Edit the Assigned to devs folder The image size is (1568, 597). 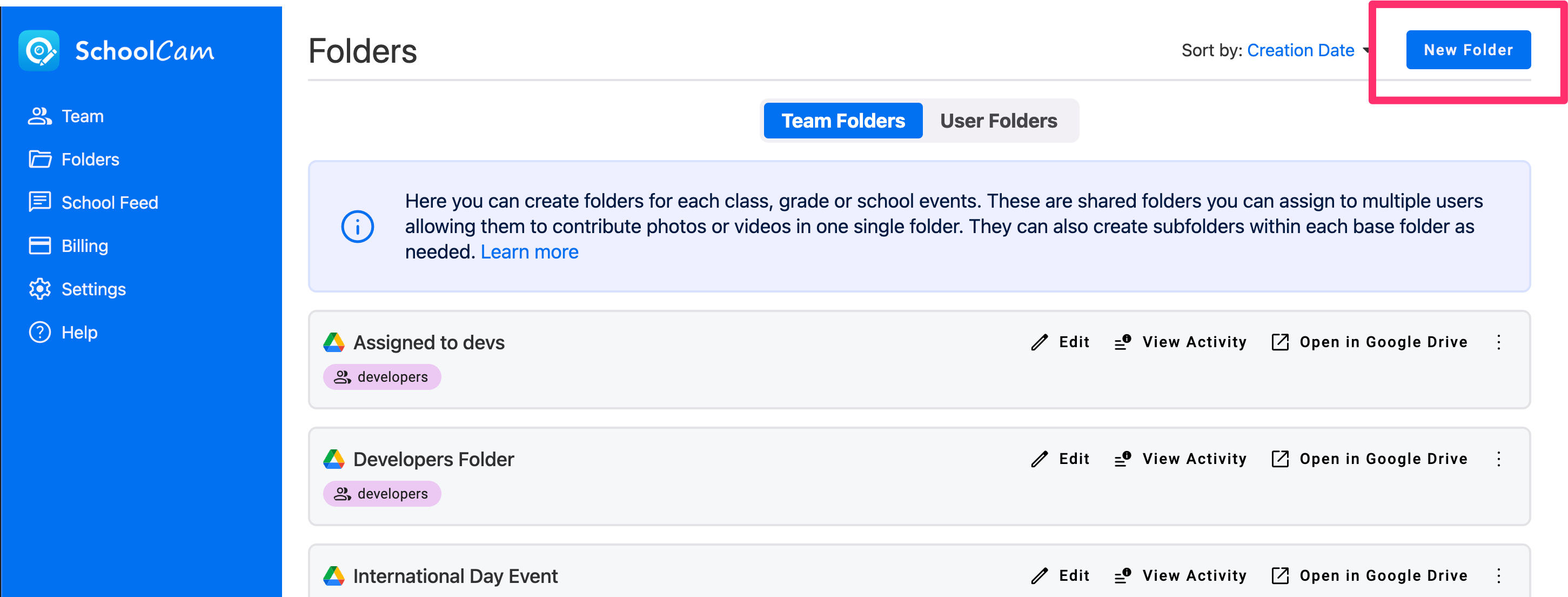(1060, 342)
